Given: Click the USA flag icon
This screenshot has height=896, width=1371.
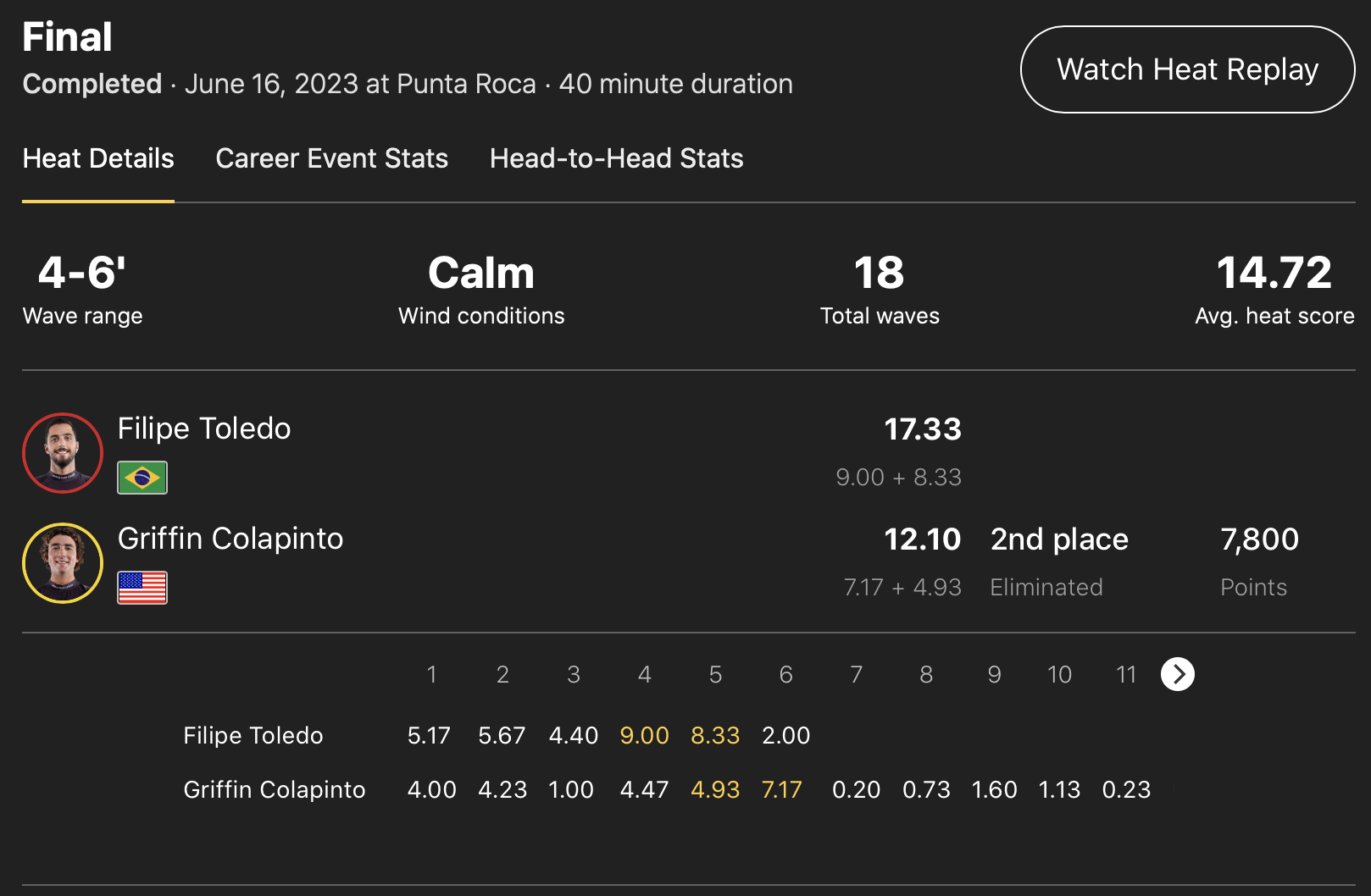Looking at the screenshot, I should 142,588.
